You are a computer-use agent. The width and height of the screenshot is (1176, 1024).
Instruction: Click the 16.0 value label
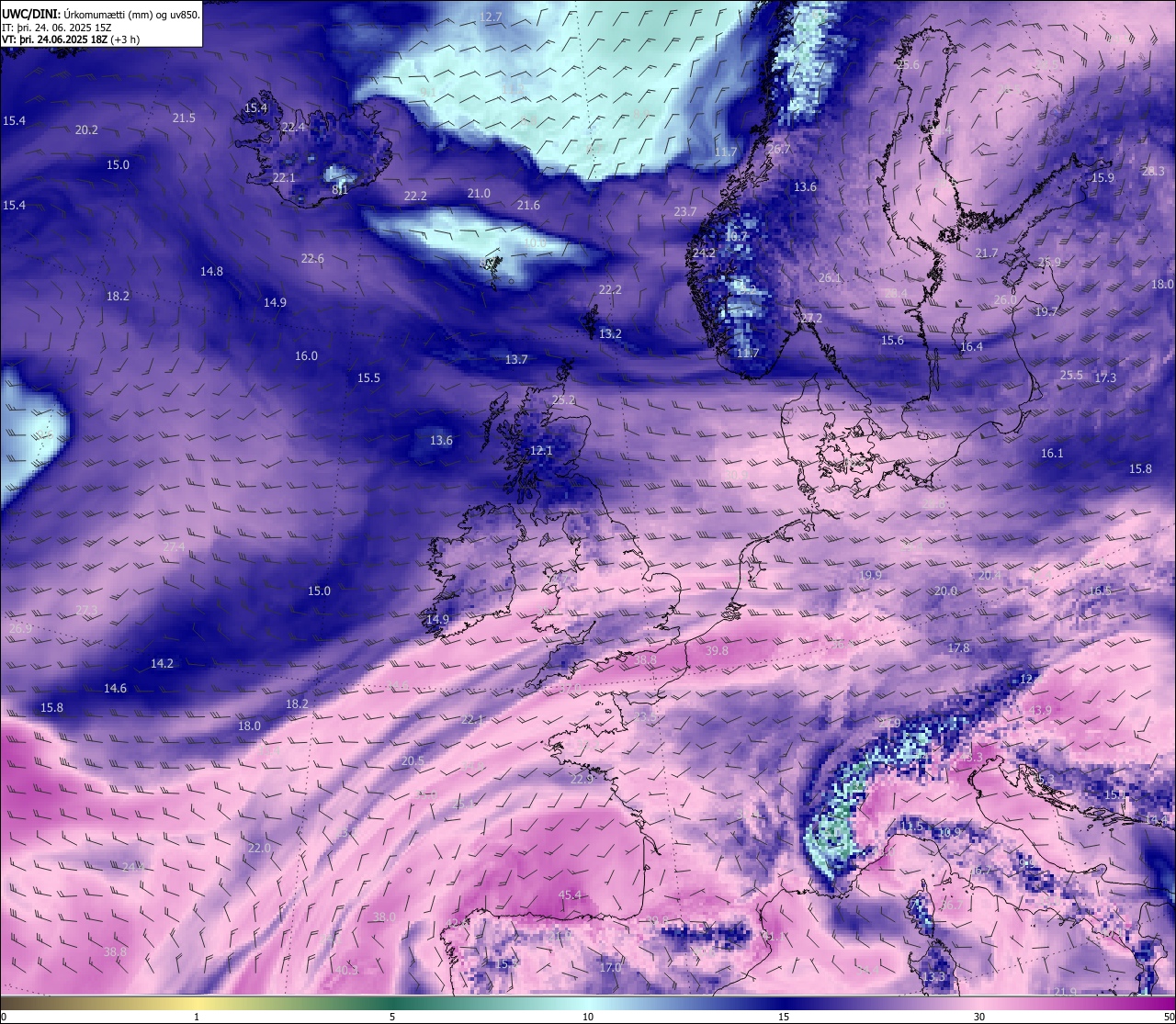306,356
